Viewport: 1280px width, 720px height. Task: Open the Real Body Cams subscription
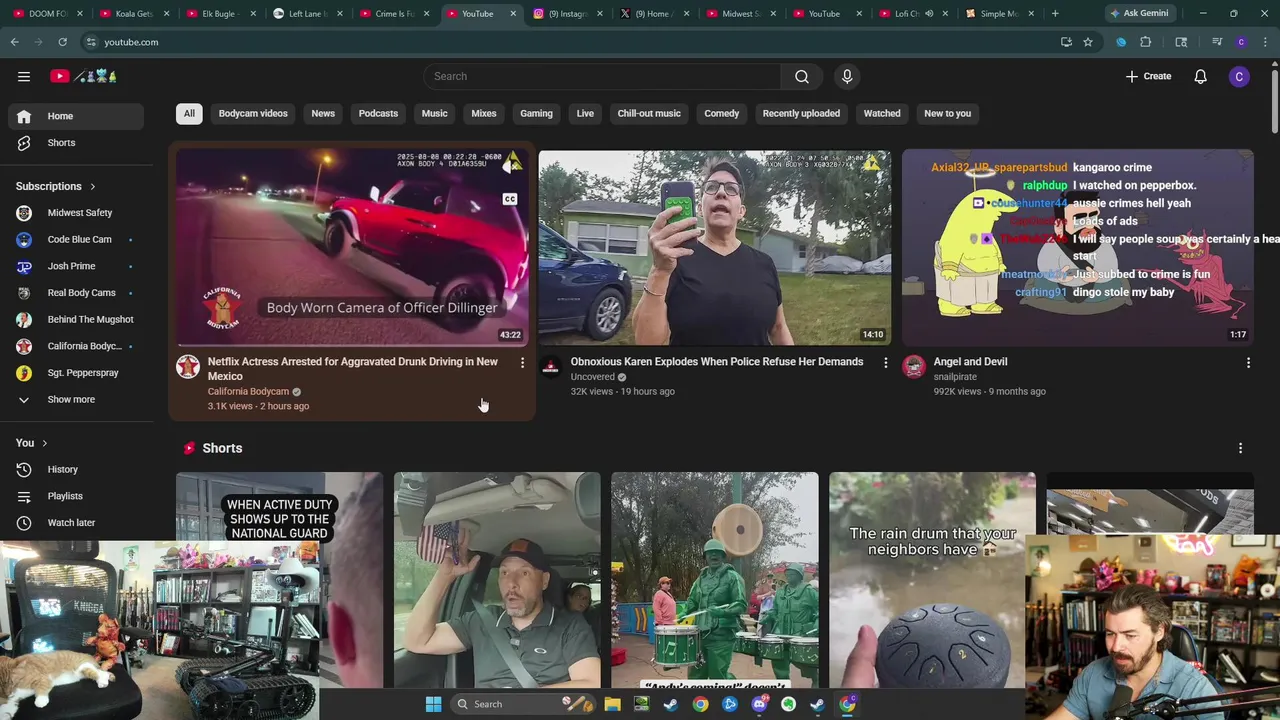[x=76, y=293]
